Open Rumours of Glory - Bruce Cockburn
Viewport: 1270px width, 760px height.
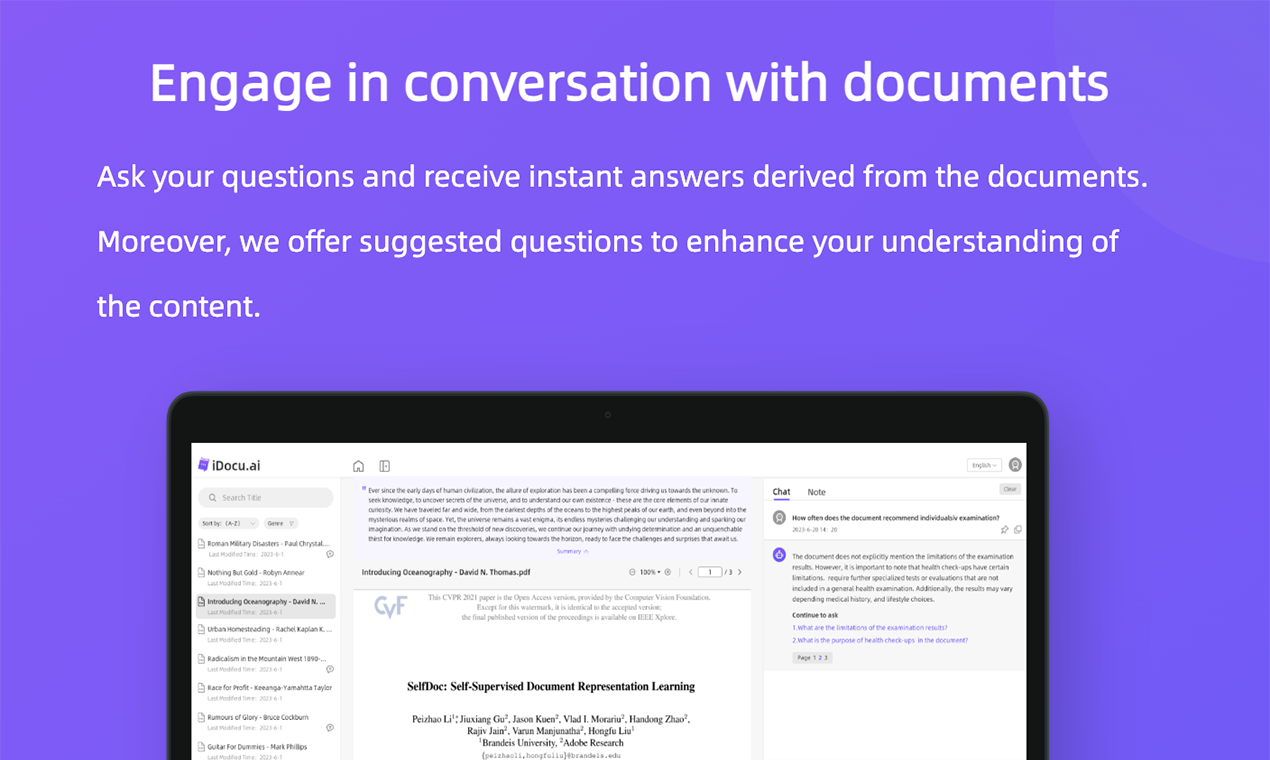click(x=266, y=721)
